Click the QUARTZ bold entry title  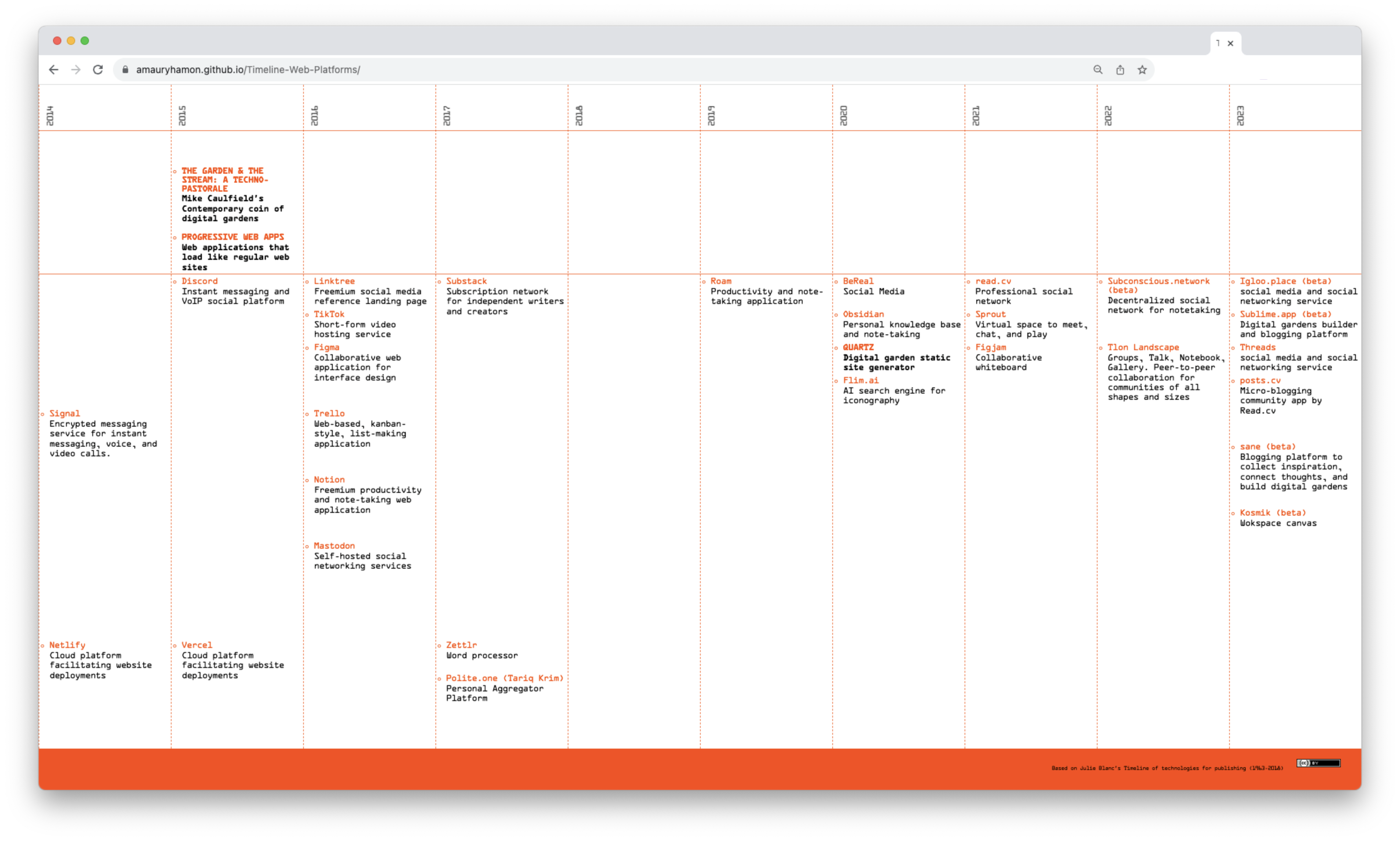pos(857,347)
